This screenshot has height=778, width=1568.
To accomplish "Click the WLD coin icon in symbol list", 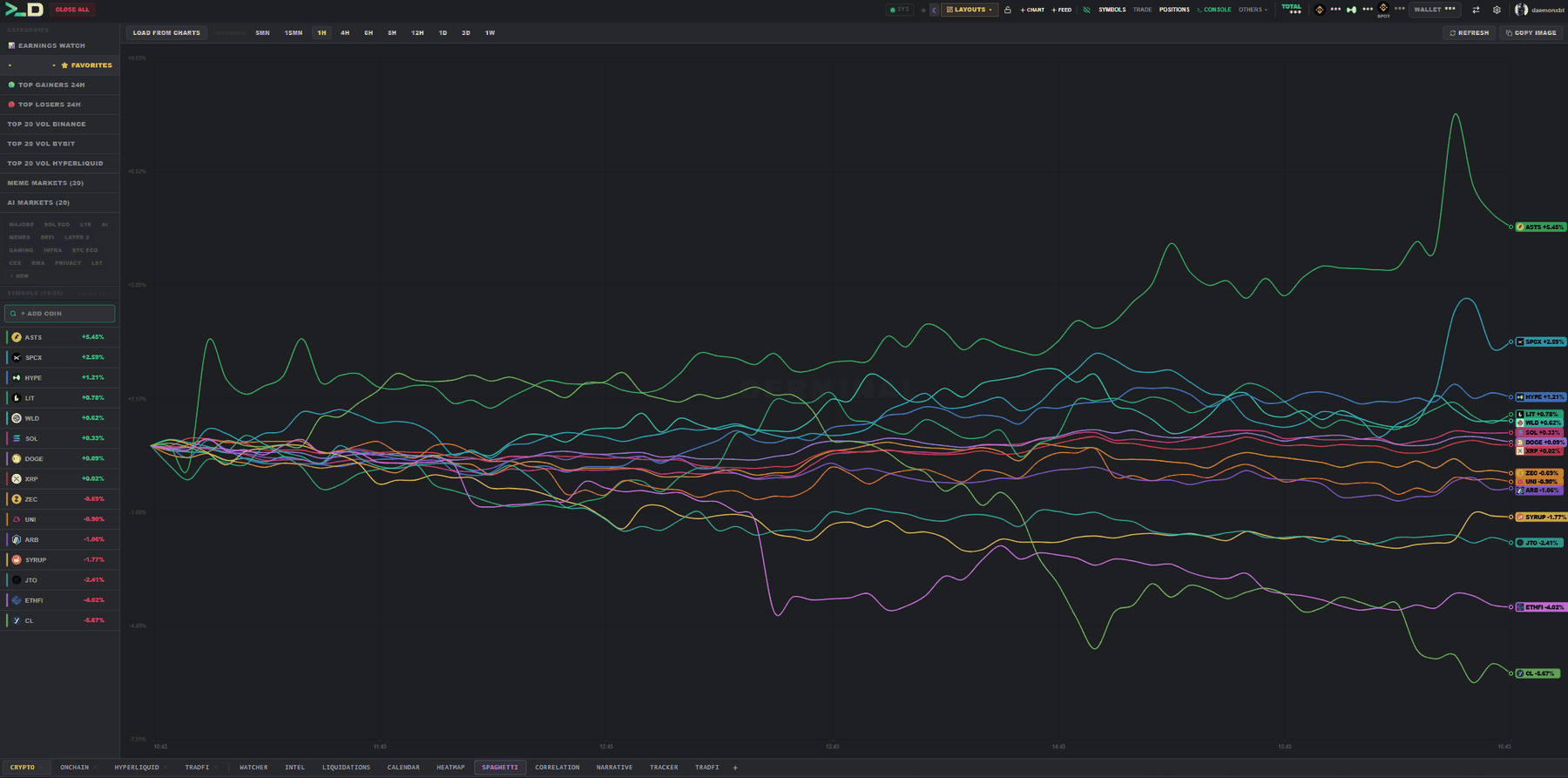I will [17, 418].
